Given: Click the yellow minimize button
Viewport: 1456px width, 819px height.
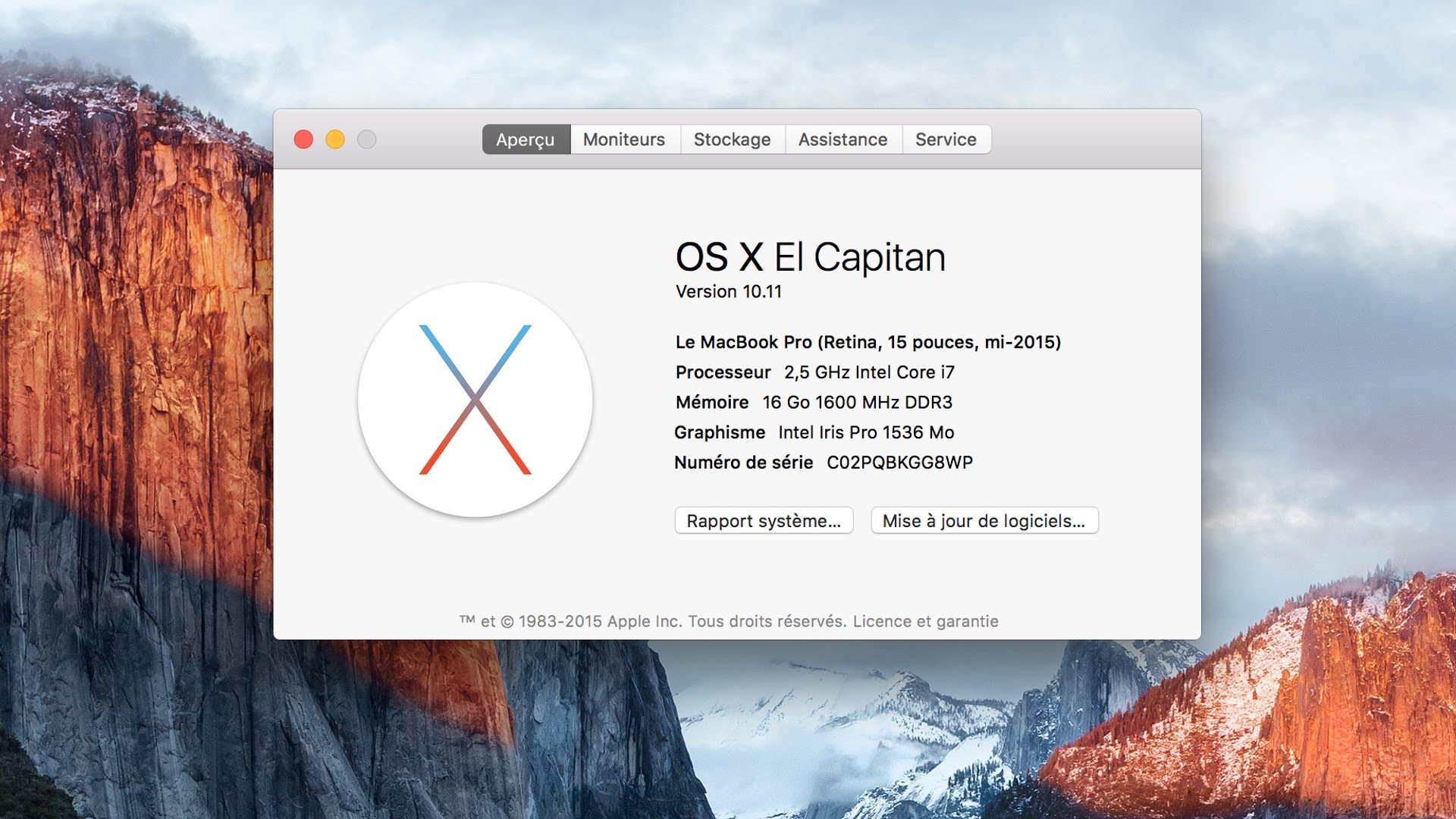Looking at the screenshot, I should [x=335, y=139].
